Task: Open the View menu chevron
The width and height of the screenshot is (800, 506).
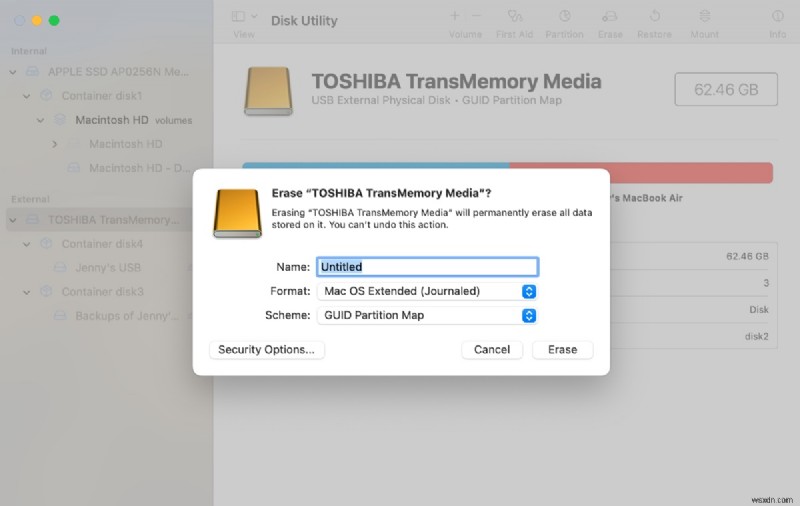Action: coord(254,16)
